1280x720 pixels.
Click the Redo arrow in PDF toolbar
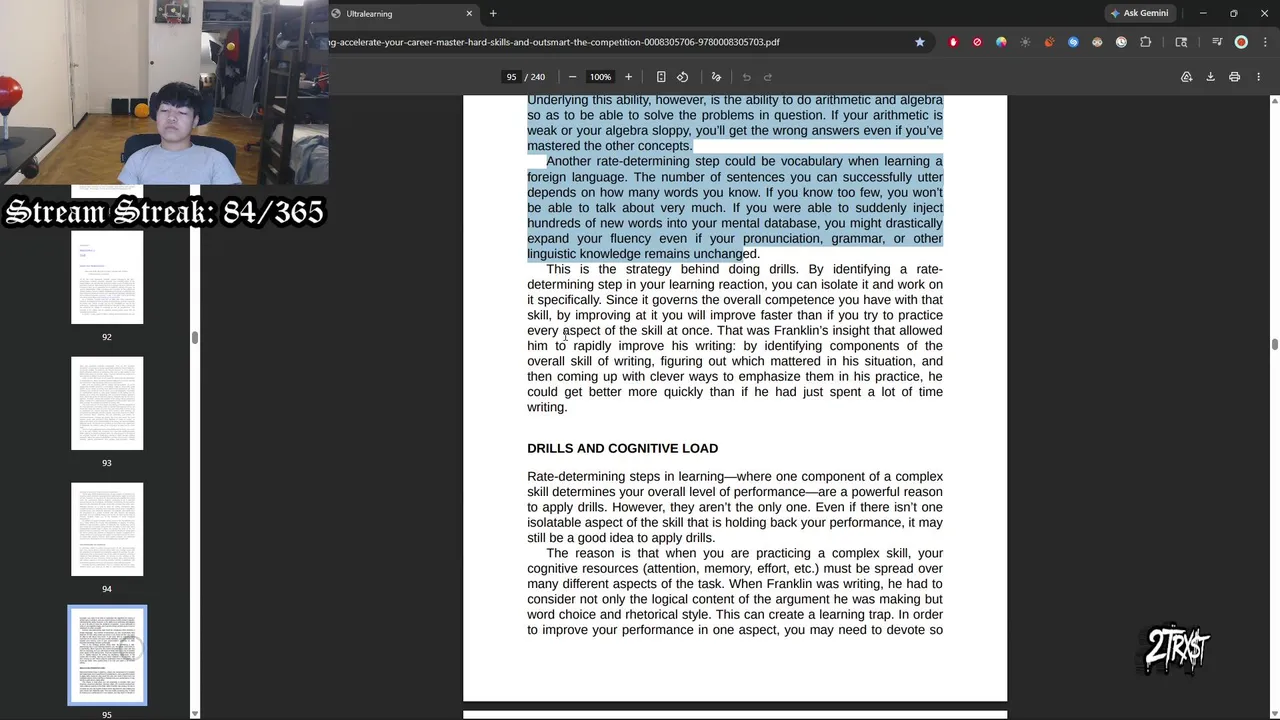768,77
